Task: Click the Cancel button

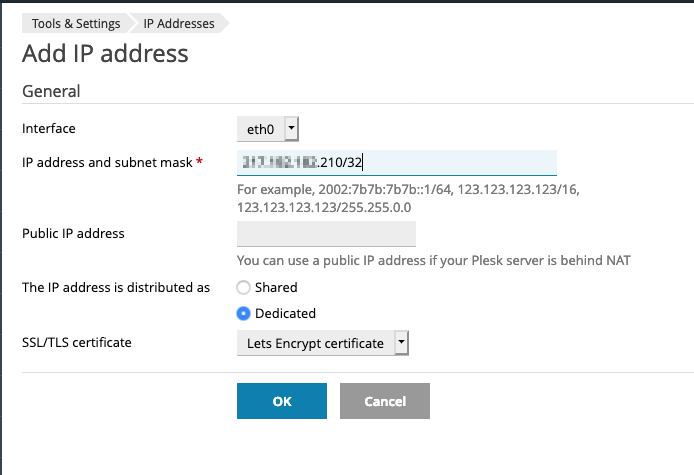Action: [385, 401]
